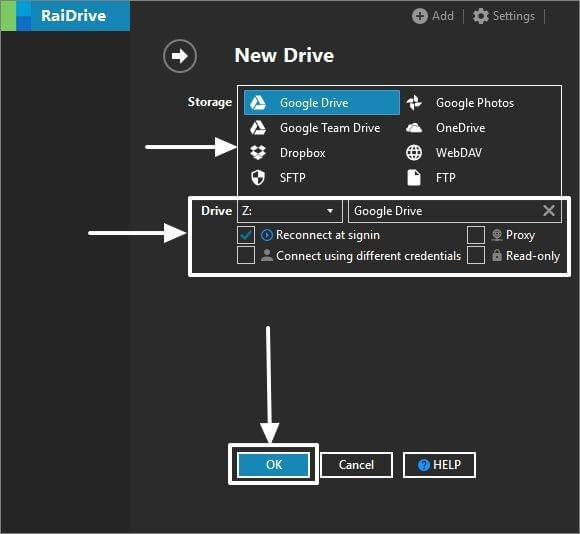The image size is (580, 534).
Task: Click the Cancel button
Action: coord(356,465)
